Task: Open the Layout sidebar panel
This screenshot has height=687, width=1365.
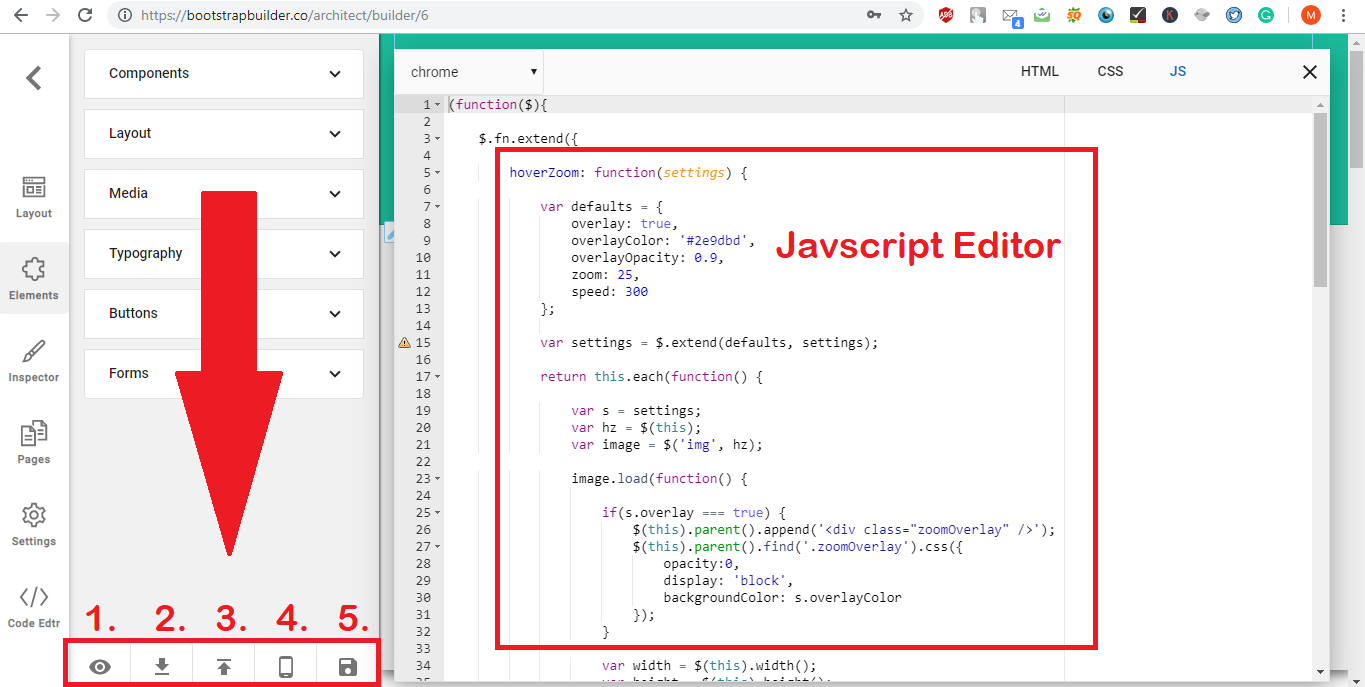Action: click(34, 197)
